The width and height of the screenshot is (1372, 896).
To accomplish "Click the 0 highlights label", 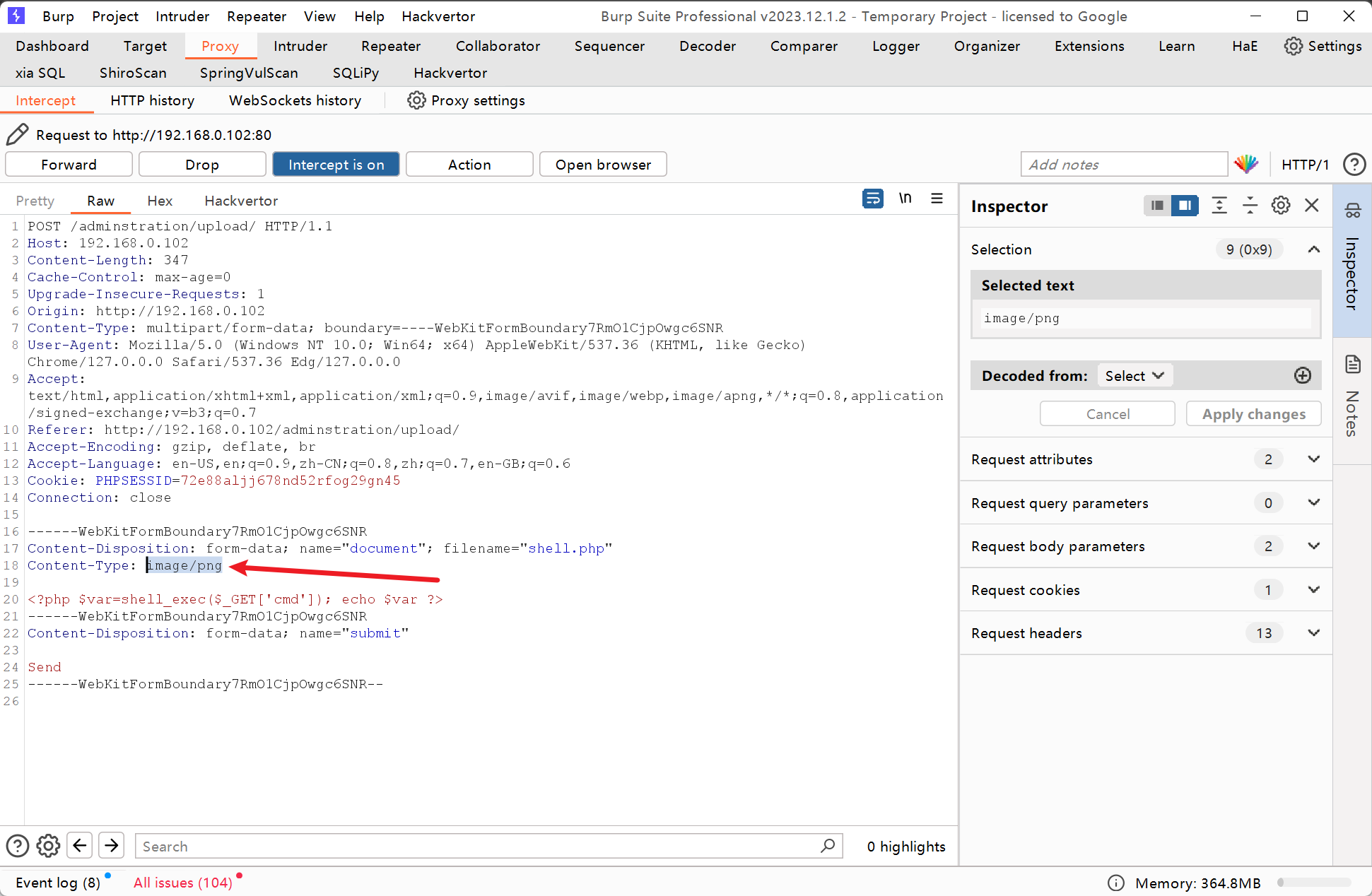I will click(x=905, y=847).
